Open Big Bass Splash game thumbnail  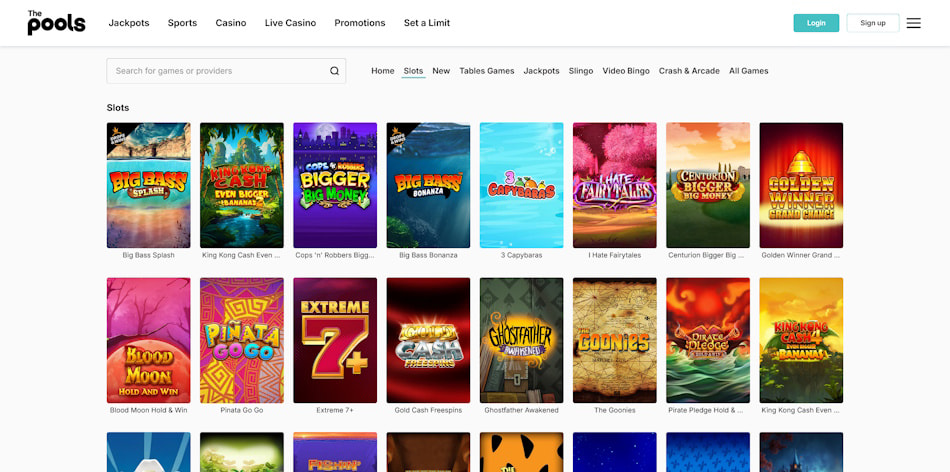[x=148, y=185]
